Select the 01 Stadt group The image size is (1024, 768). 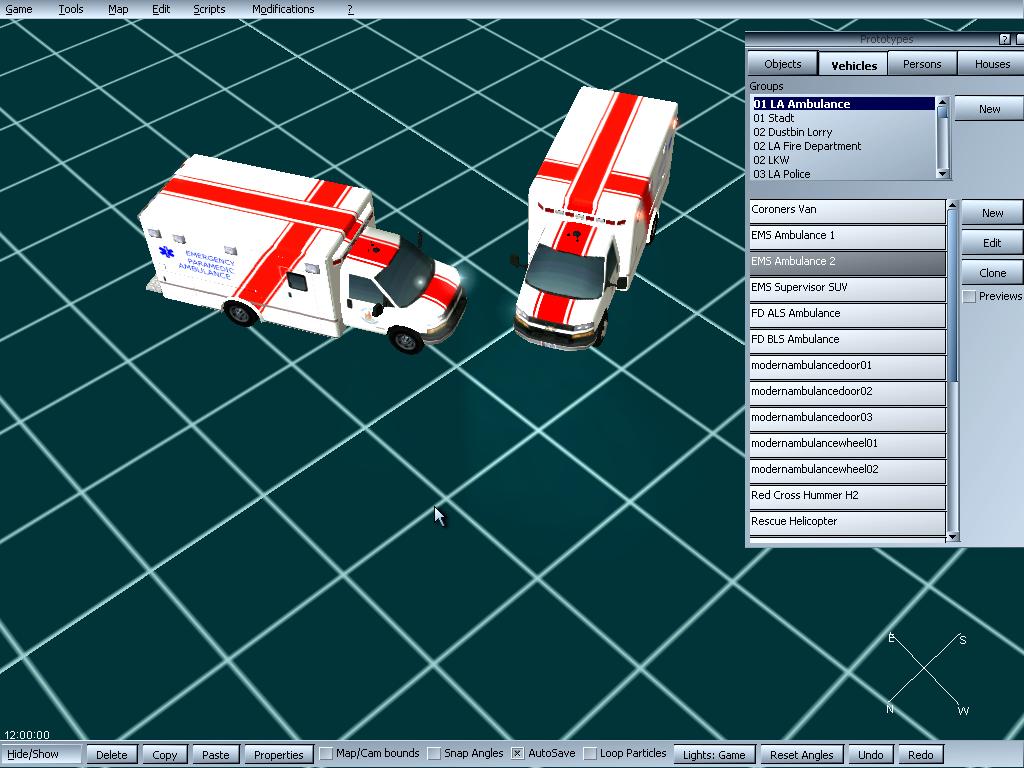tap(843, 118)
